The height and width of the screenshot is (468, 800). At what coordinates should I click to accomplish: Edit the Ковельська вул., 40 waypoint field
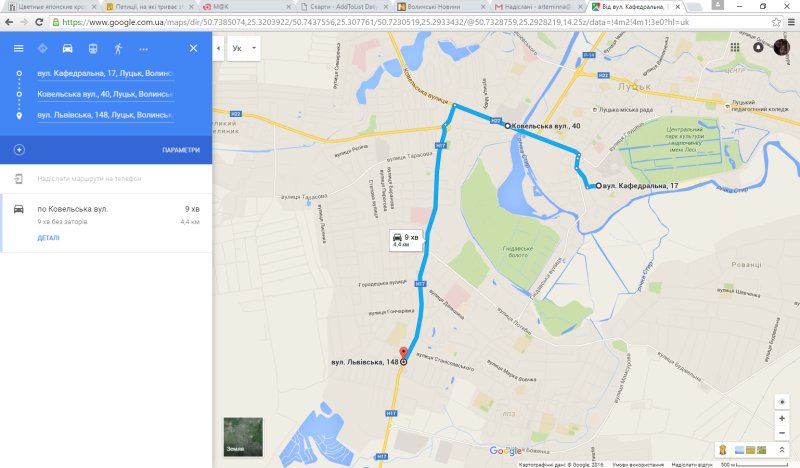point(106,94)
